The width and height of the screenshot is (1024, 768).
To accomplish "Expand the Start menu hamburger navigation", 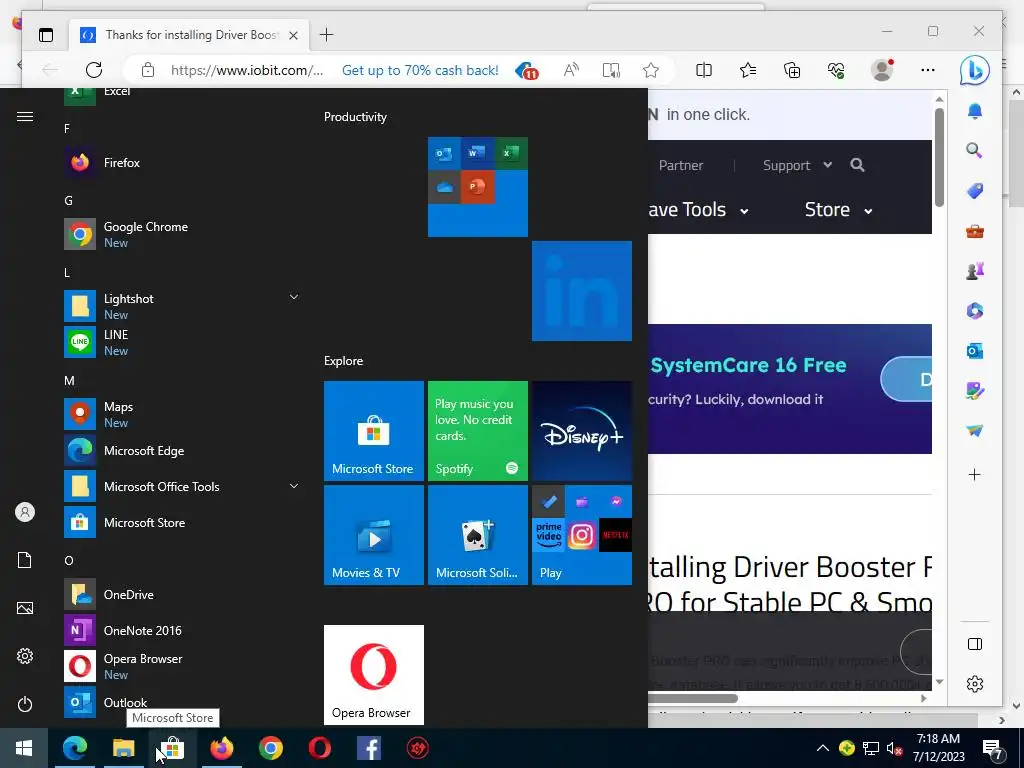I will coord(25,116).
